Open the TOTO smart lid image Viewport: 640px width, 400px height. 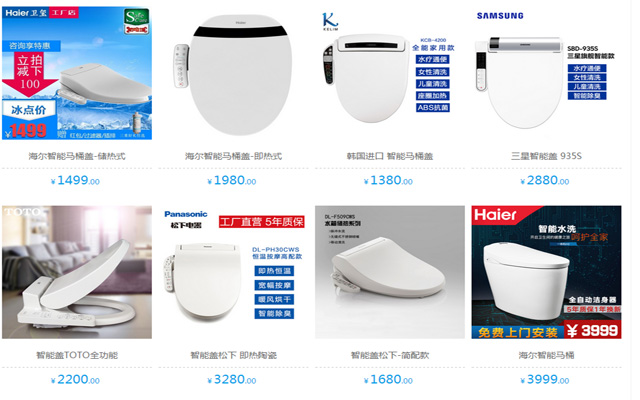(x=77, y=272)
